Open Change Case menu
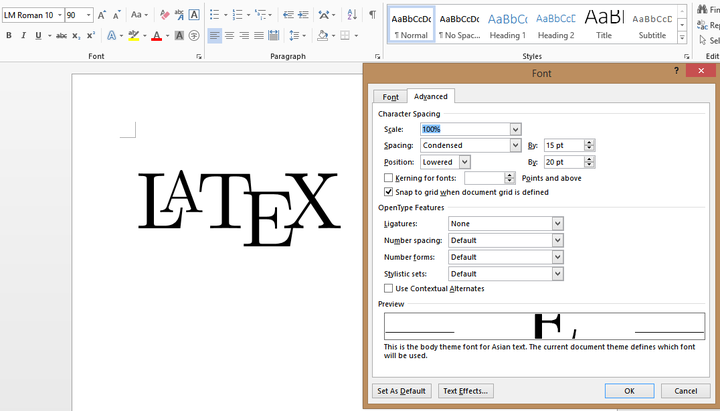This screenshot has height=411, width=720. 139,15
